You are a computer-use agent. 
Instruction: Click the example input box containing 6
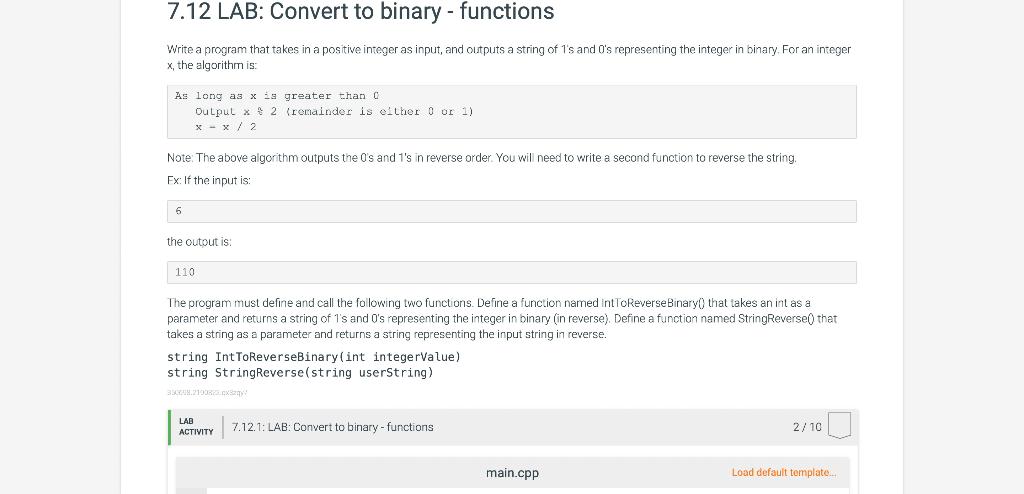point(511,211)
